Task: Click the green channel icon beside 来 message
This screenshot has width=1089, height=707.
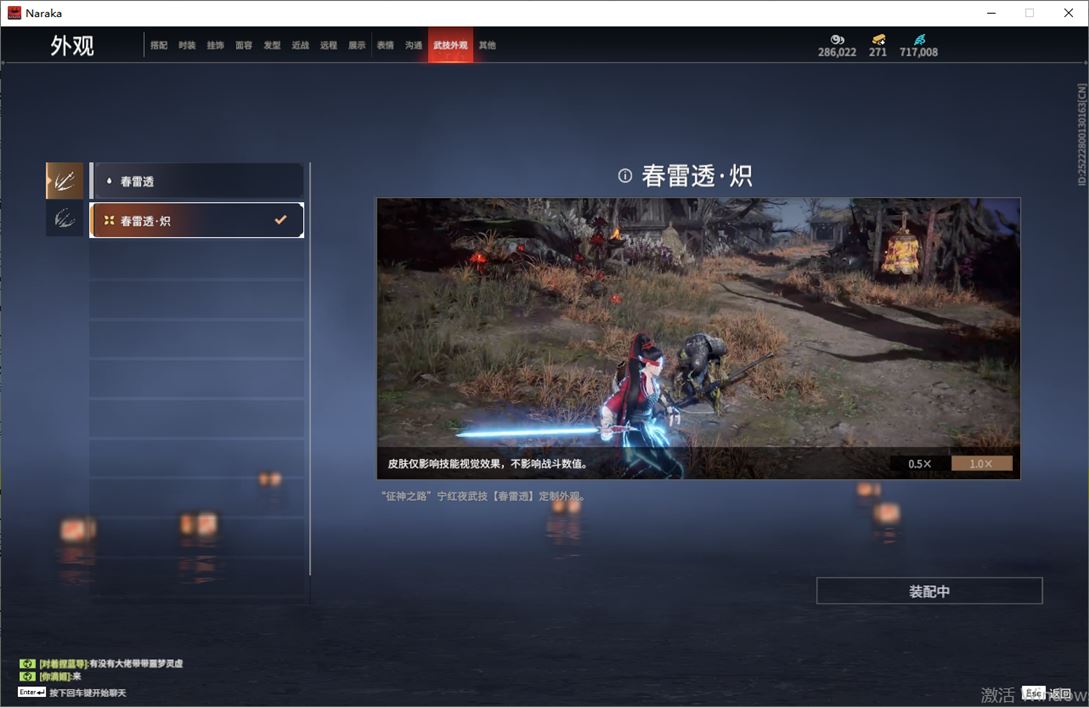Action: click(x=27, y=676)
